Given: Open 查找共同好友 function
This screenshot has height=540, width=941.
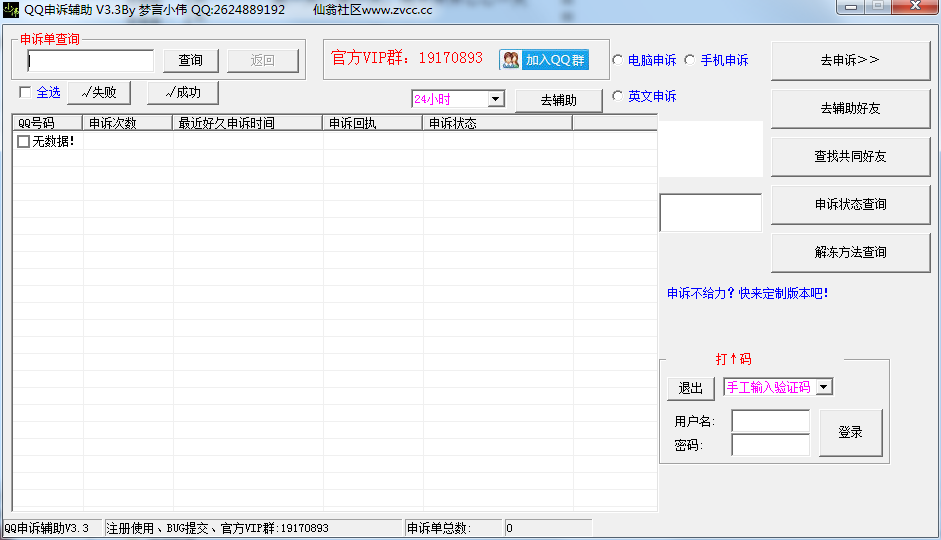Looking at the screenshot, I should point(850,157).
